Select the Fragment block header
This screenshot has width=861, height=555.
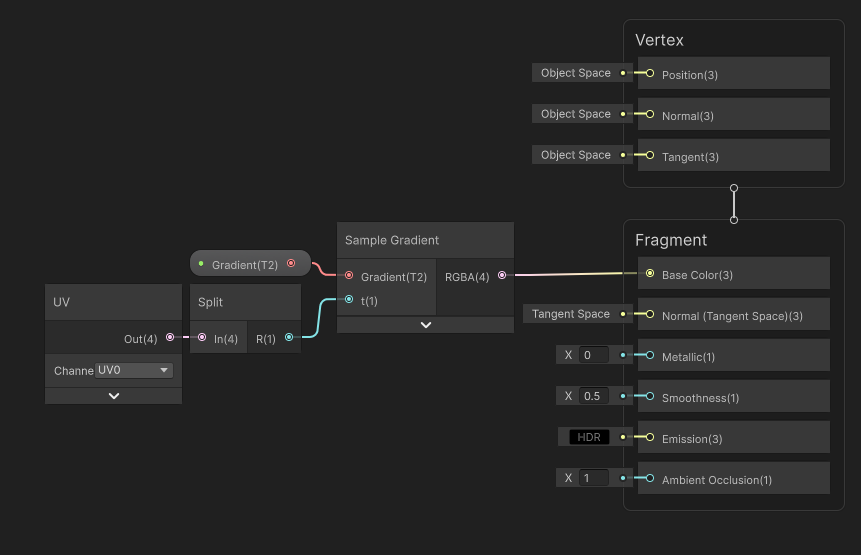click(x=671, y=240)
